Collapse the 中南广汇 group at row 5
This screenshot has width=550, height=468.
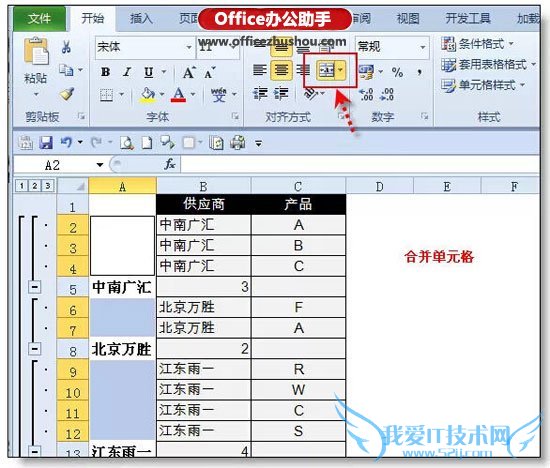click(x=34, y=287)
